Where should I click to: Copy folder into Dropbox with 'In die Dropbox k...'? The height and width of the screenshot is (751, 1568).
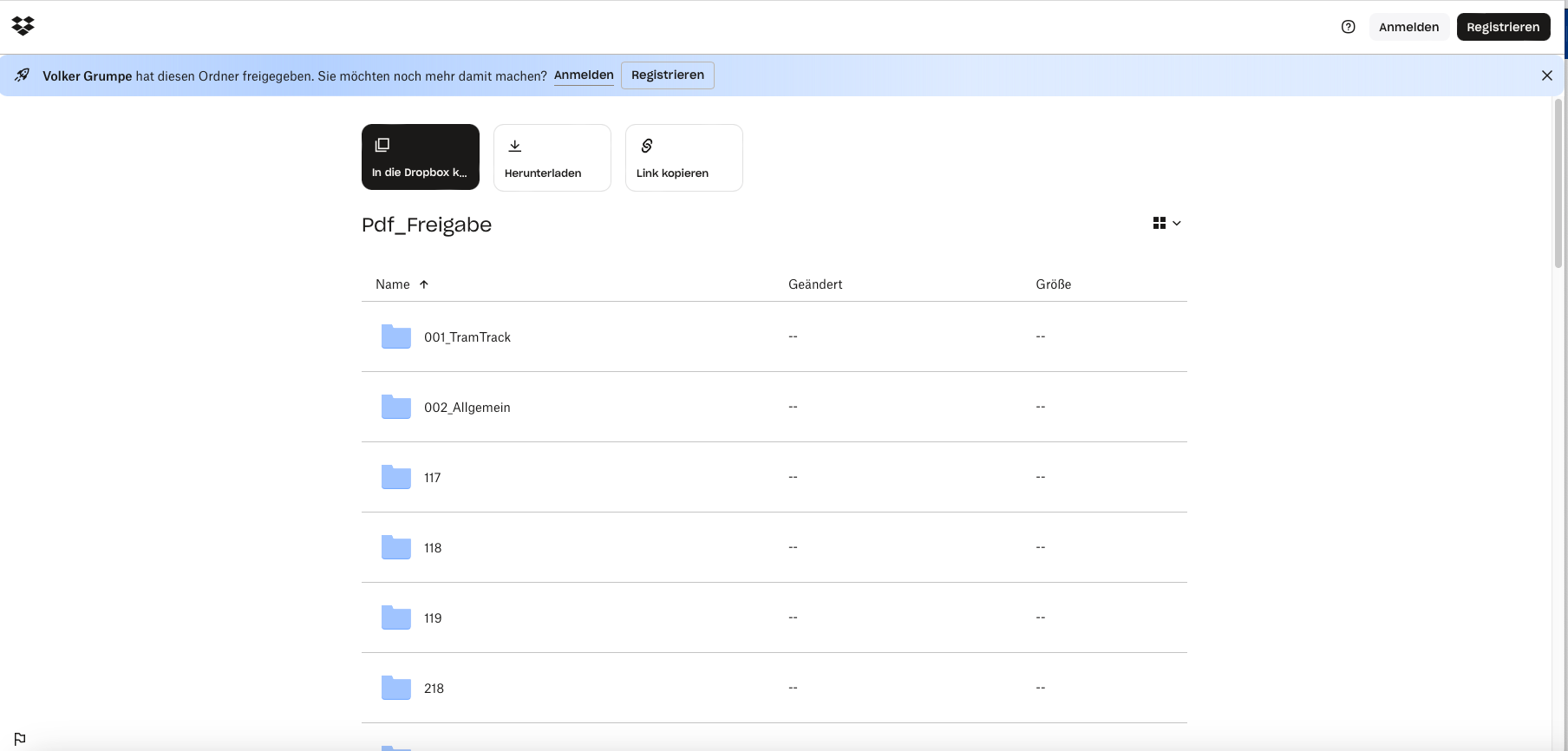(x=421, y=157)
